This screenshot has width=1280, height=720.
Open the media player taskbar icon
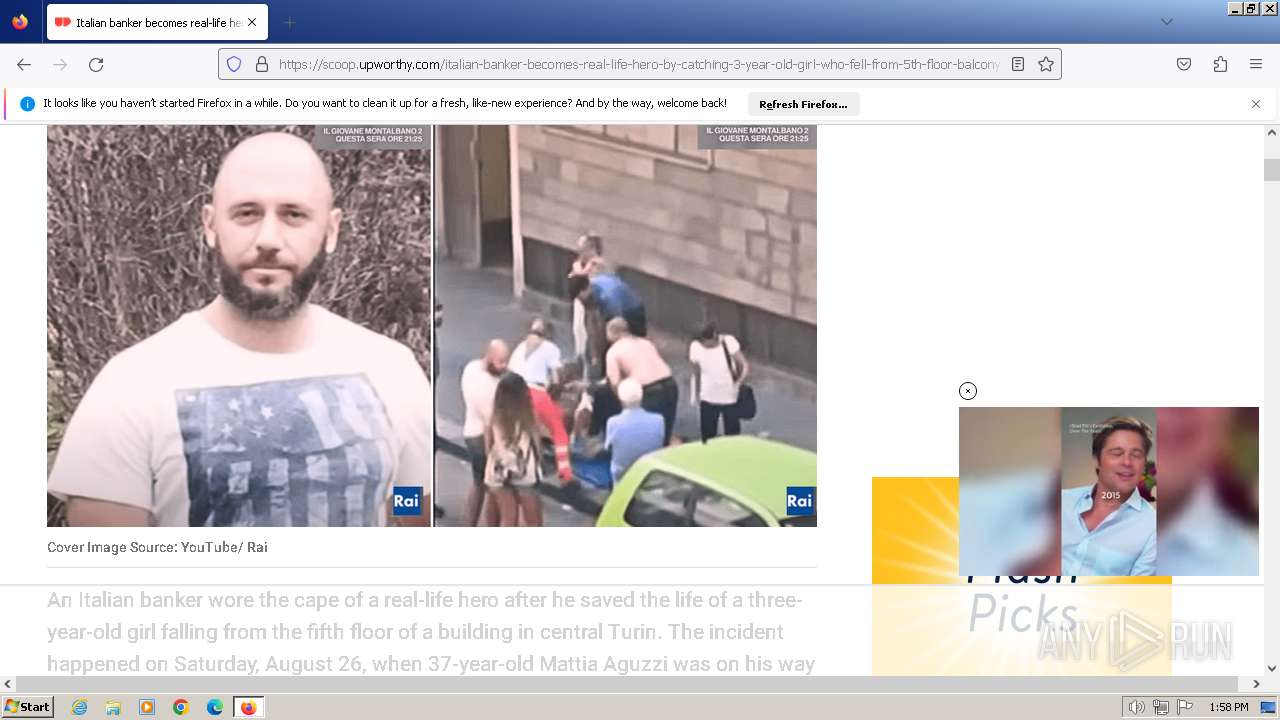147,707
